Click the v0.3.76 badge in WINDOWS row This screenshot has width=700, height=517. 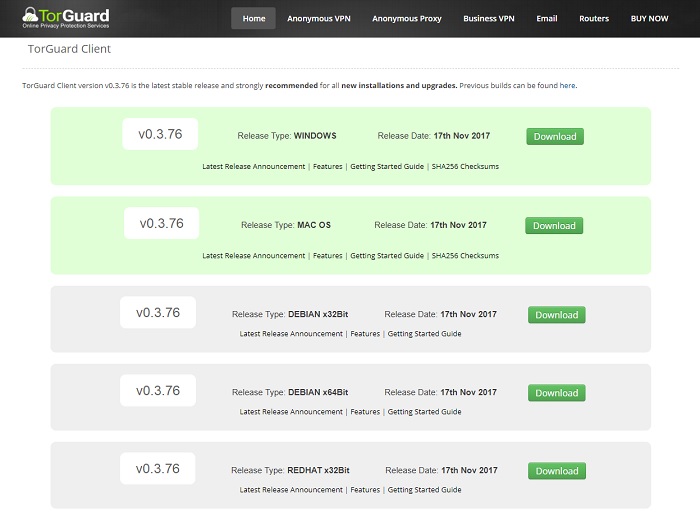[160, 134]
